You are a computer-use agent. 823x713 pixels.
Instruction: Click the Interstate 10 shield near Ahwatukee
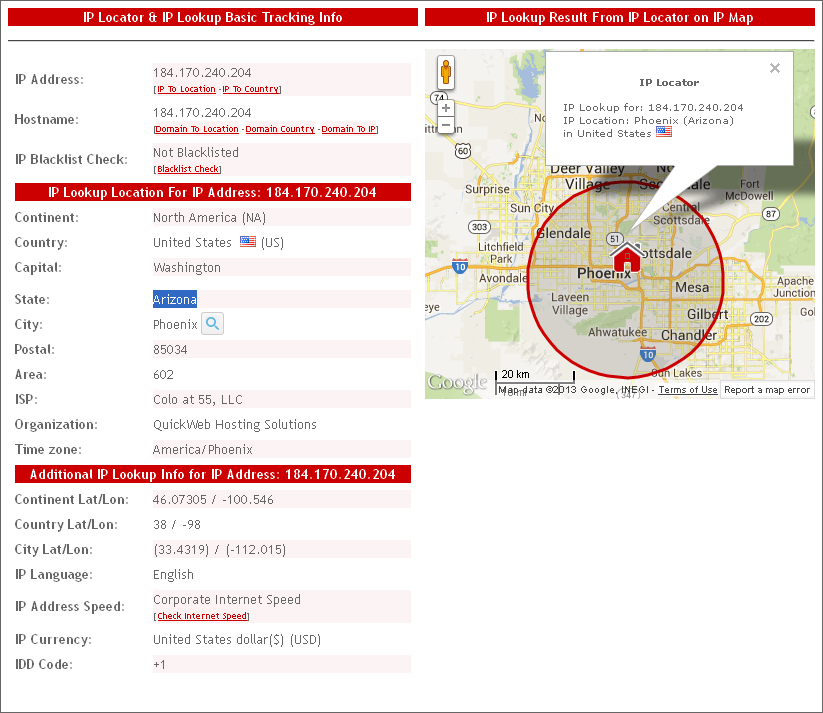click(648, 354)
